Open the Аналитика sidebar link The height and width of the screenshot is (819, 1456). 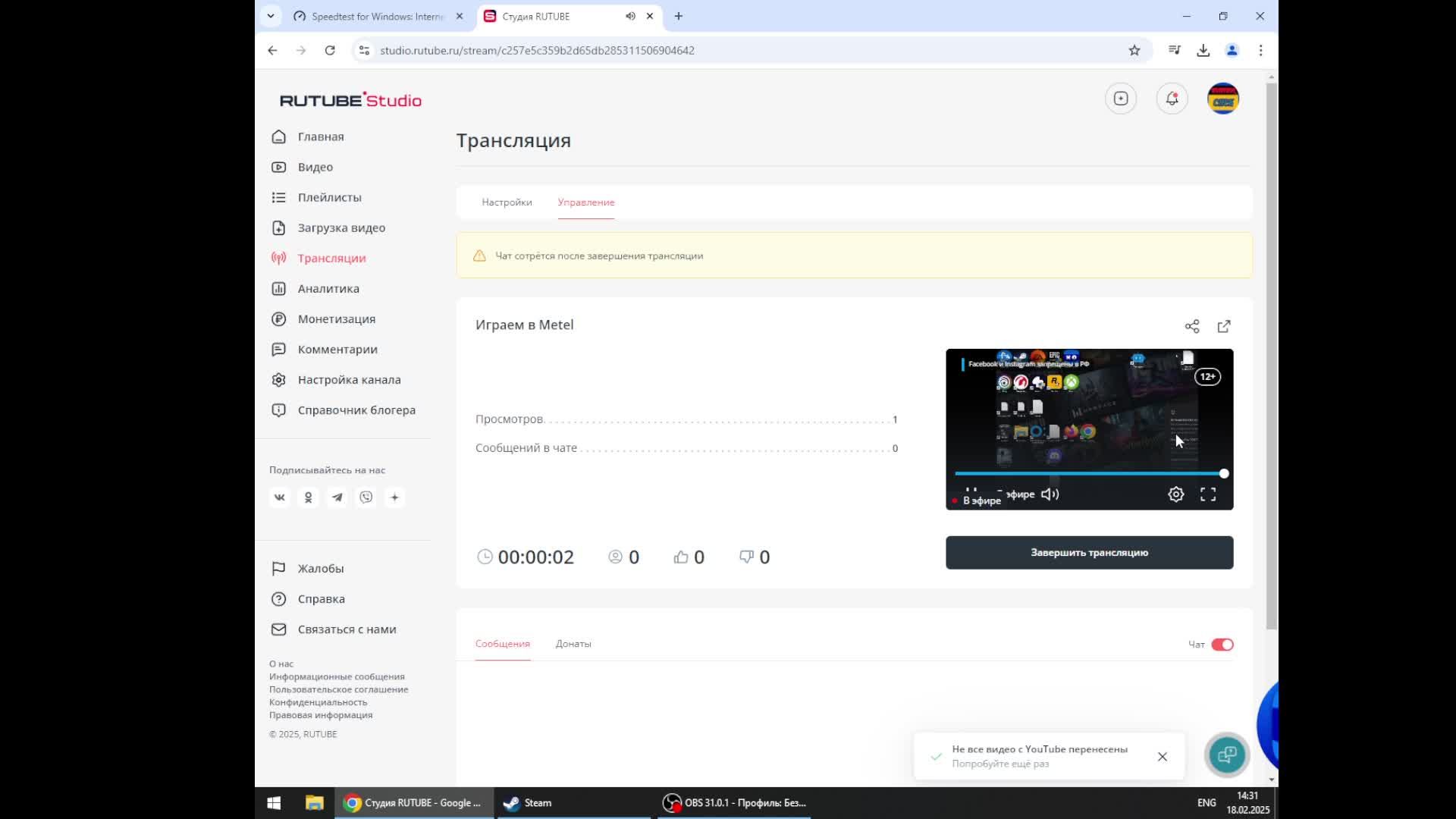(328, 289)
